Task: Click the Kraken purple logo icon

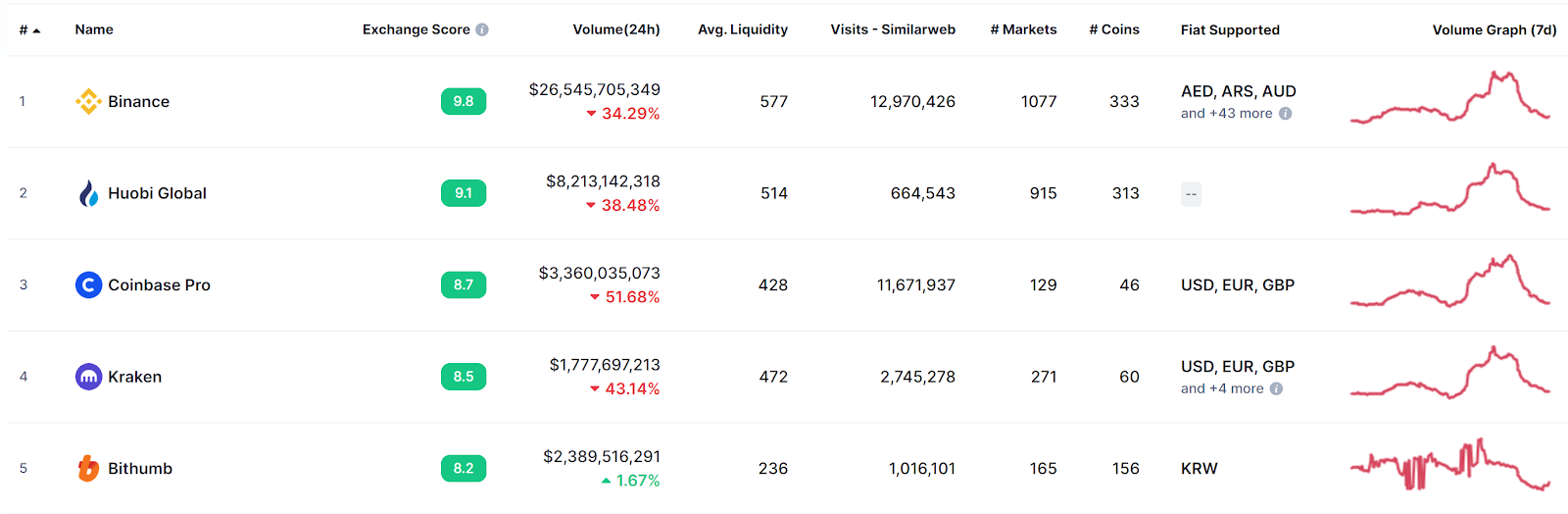Action: 88,377
